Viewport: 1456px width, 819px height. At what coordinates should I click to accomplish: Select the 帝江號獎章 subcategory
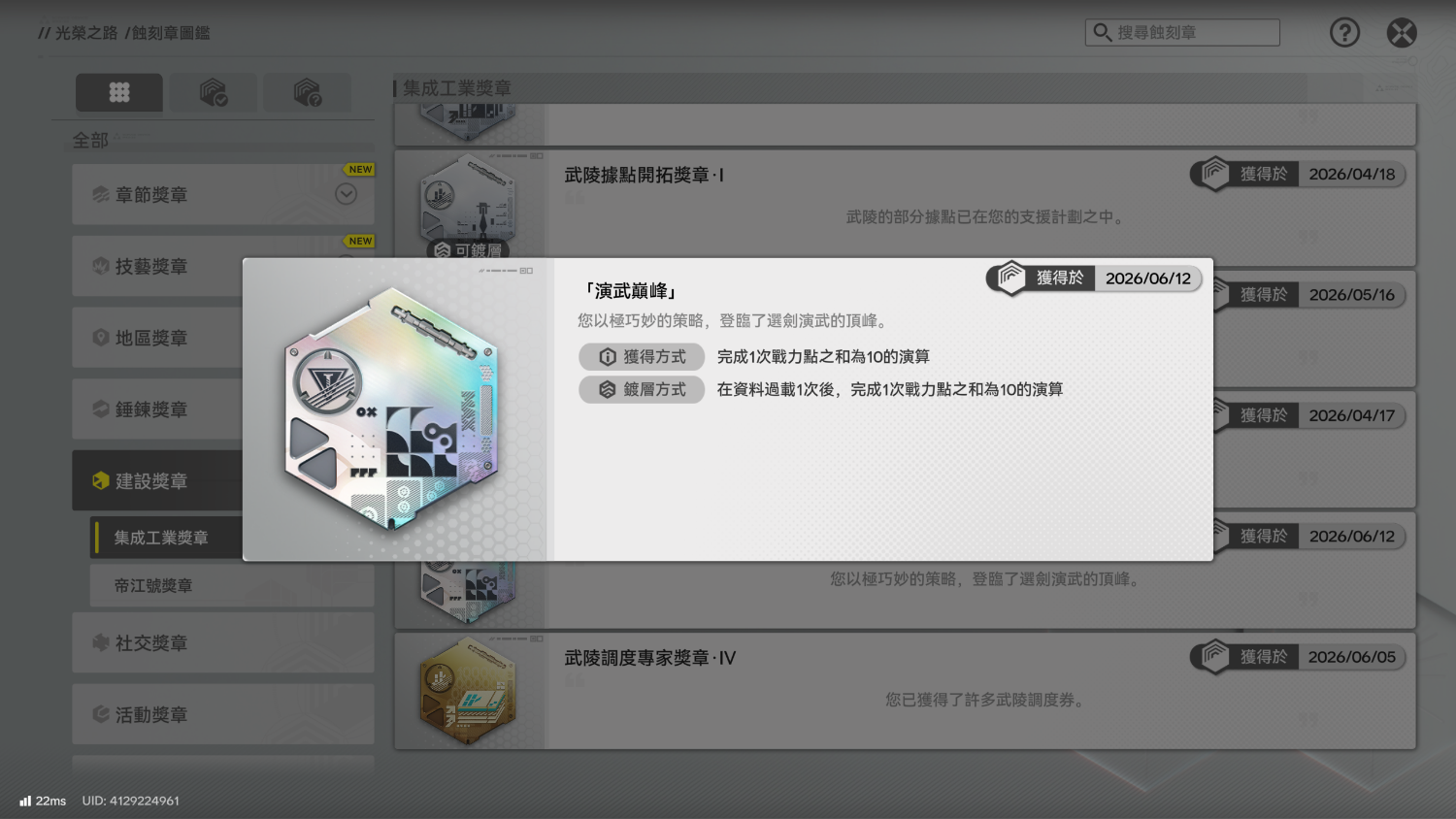pyautogui.click(x=231, y=586)
